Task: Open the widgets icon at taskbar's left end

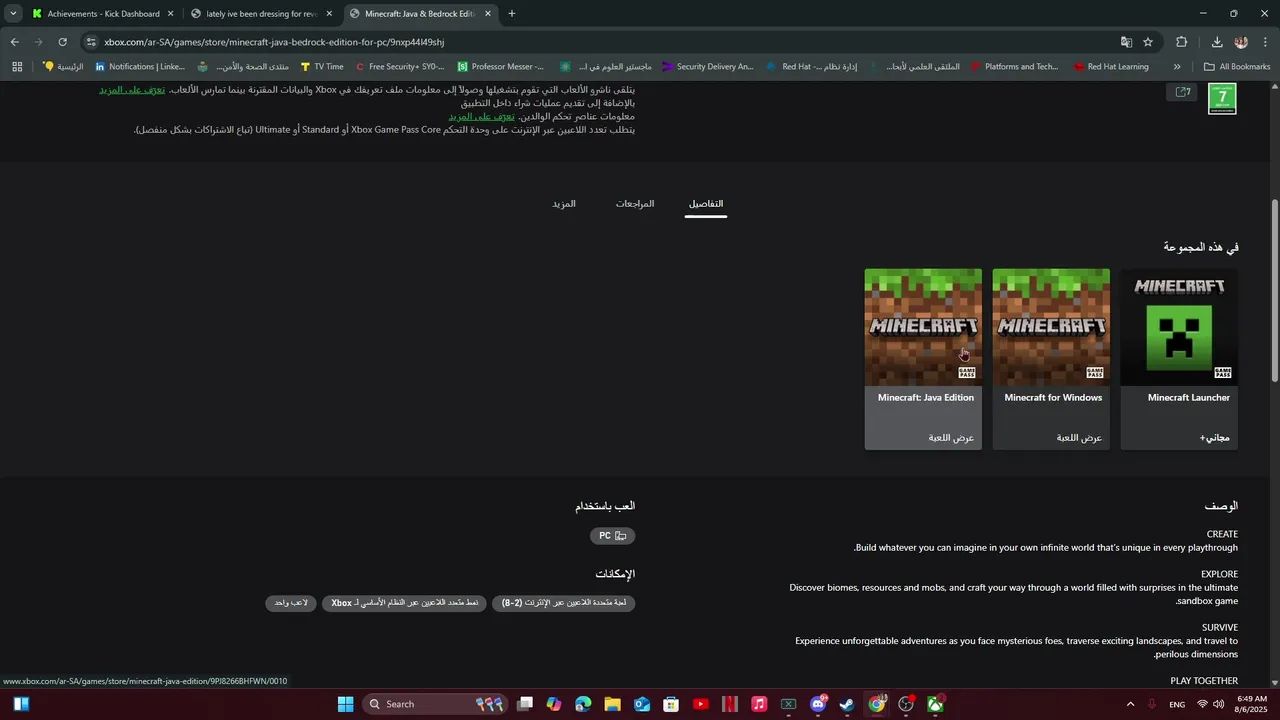Action: [x=21, y=704]
